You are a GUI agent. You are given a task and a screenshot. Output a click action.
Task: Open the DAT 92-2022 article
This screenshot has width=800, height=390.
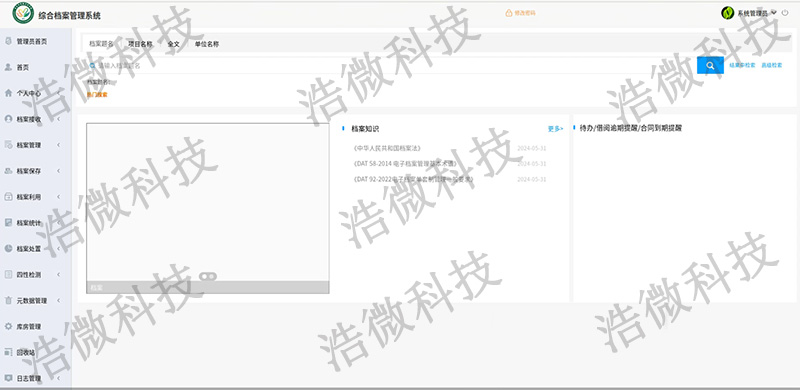413,180
